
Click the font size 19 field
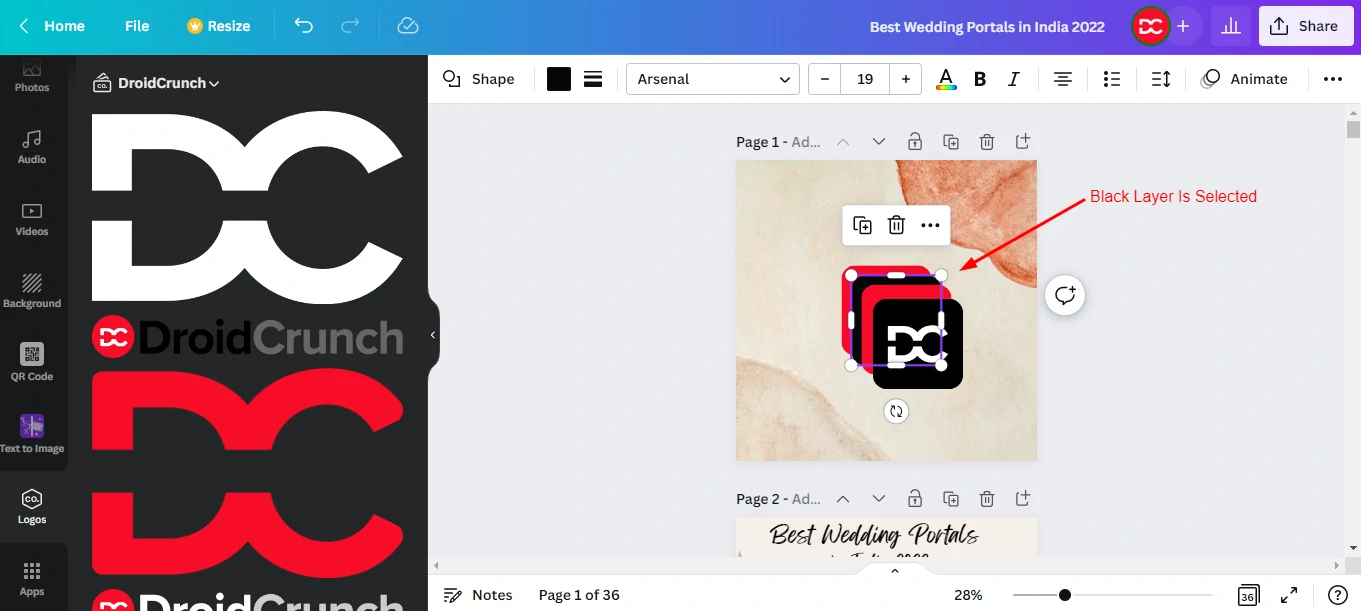click(x=865, y=79)
